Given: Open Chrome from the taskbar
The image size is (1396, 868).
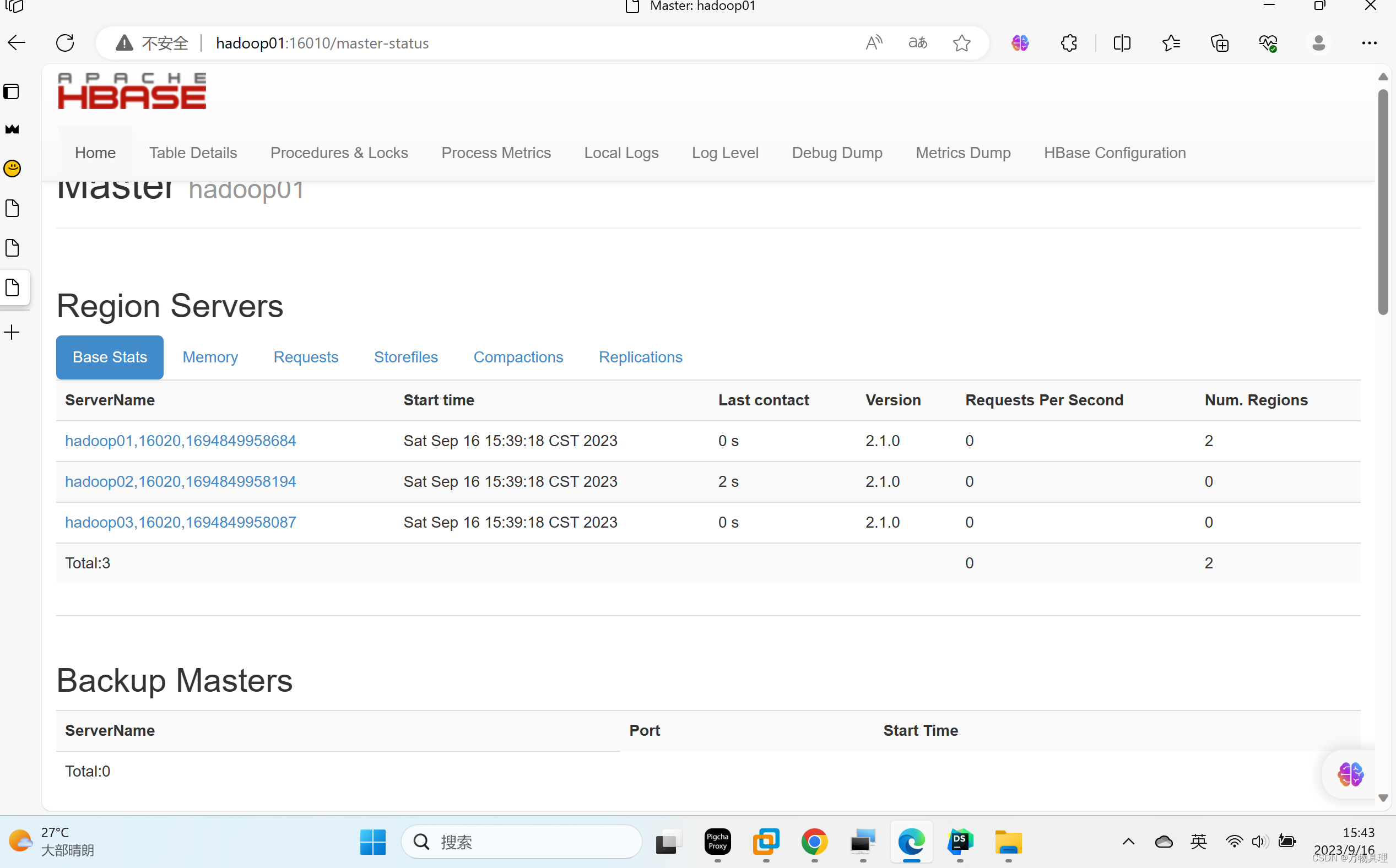Looking at the screenshot, I should [814, 842].
